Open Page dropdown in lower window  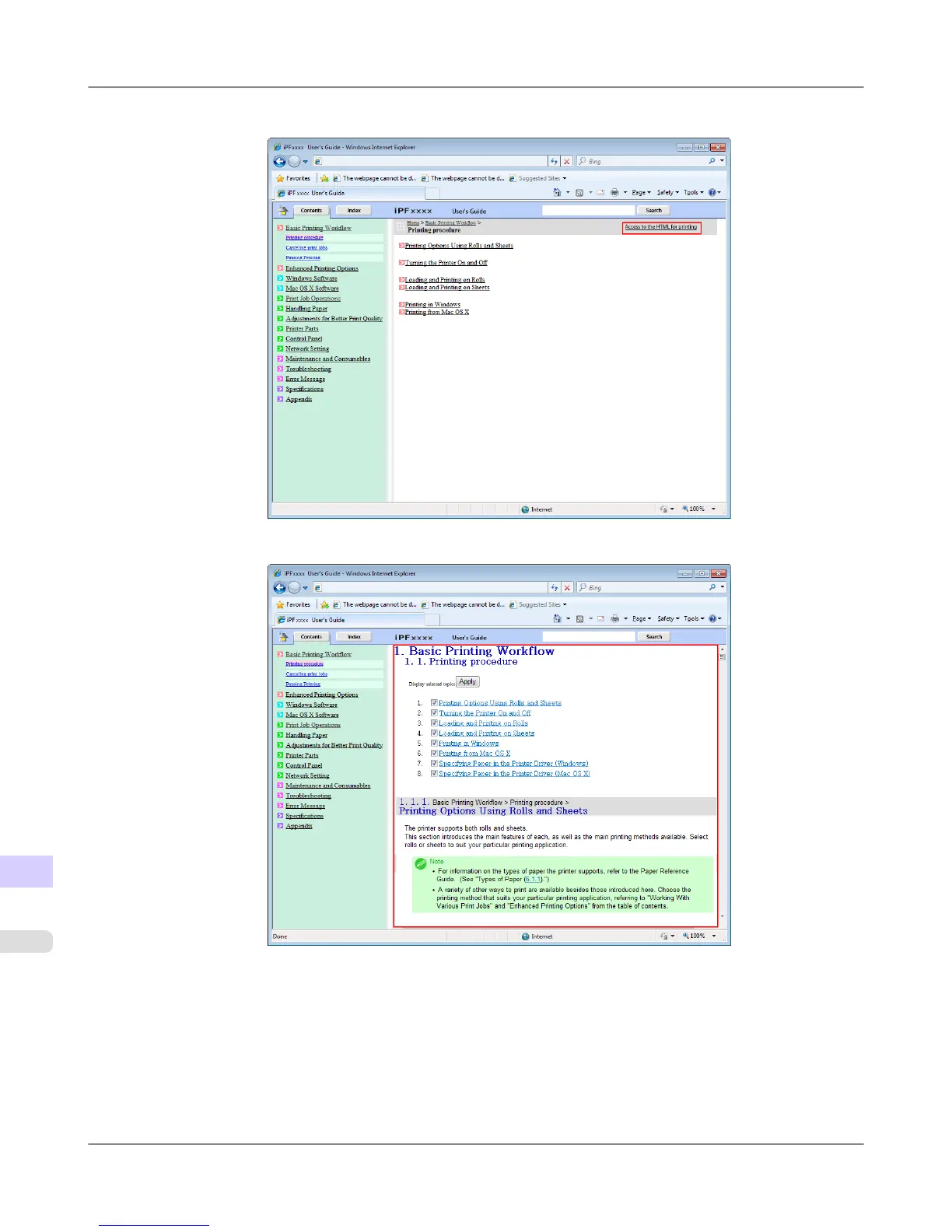[x=642, y=618]
